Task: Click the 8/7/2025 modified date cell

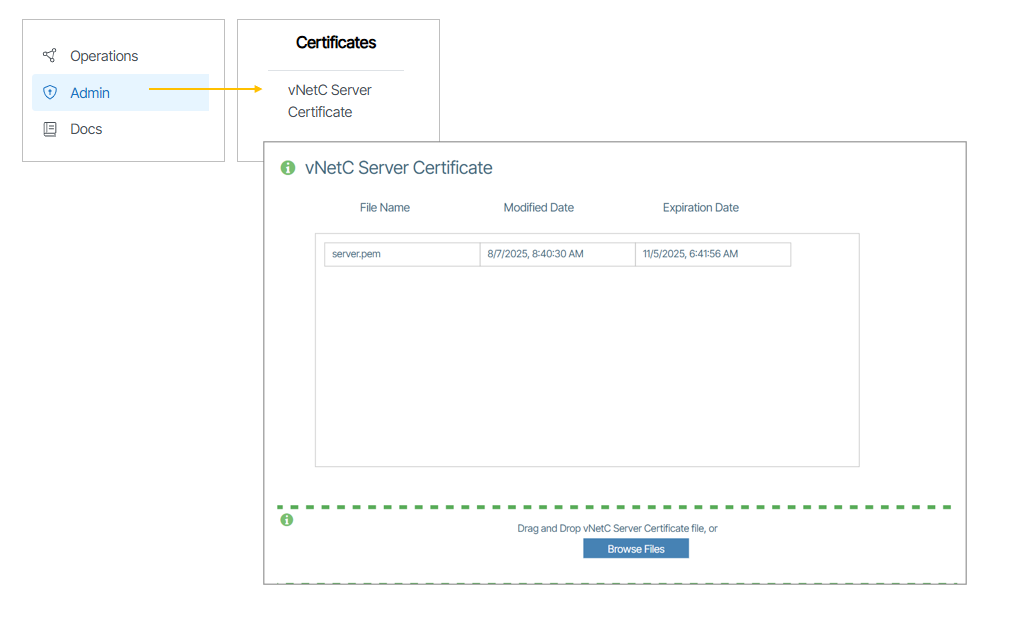Action: coord(535,254)
